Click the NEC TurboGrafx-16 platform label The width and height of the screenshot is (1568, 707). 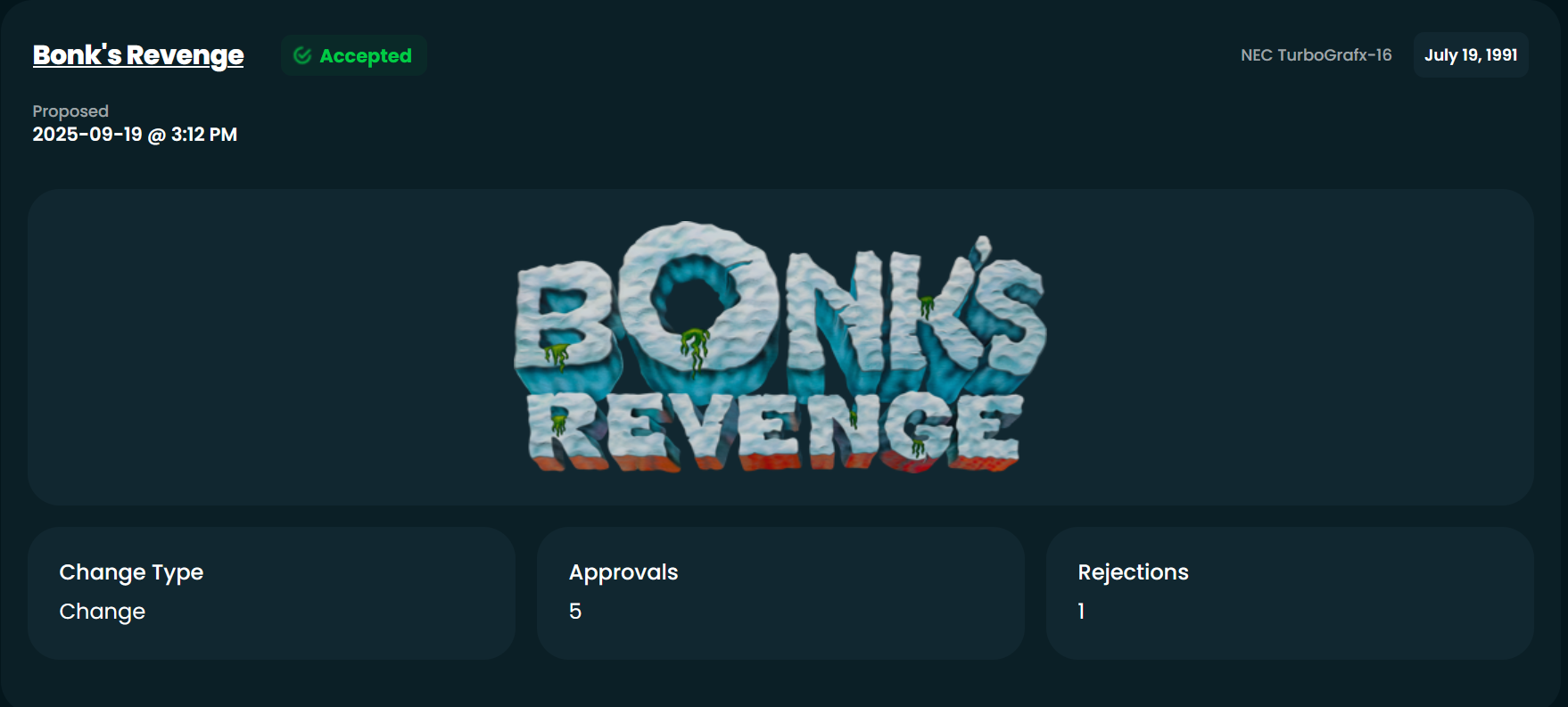pyautogui.click(x=1316, y=55)
